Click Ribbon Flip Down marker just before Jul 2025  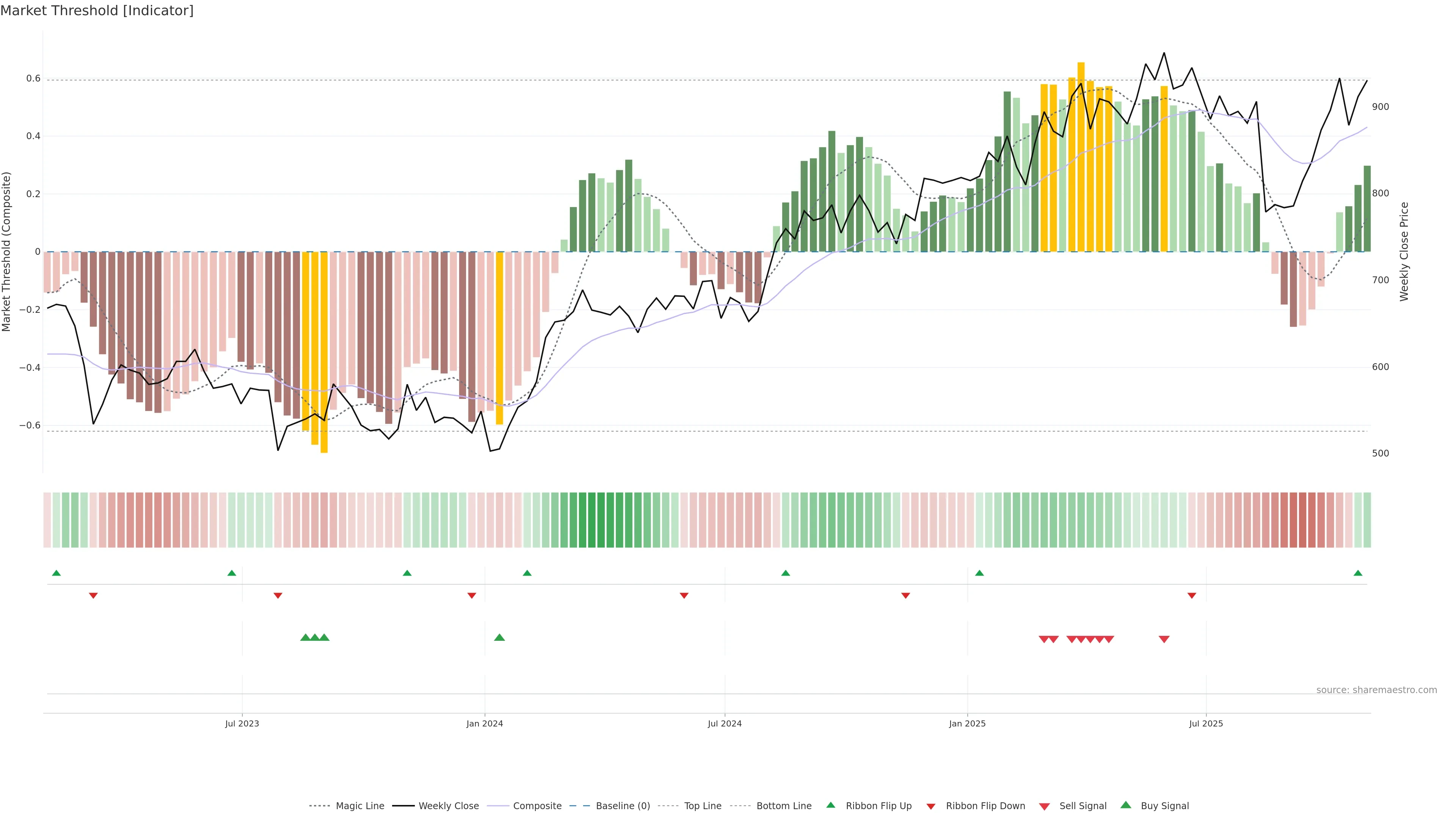coord(1191,596)
